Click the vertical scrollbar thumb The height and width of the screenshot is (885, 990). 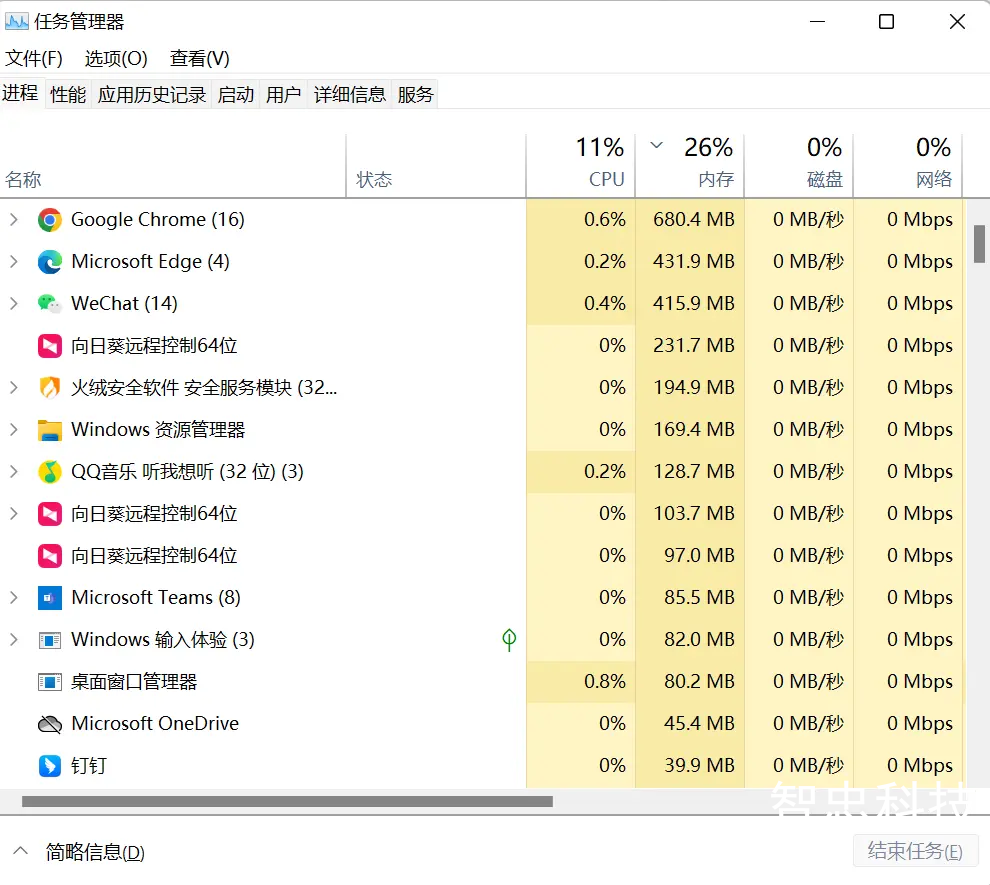979,244
